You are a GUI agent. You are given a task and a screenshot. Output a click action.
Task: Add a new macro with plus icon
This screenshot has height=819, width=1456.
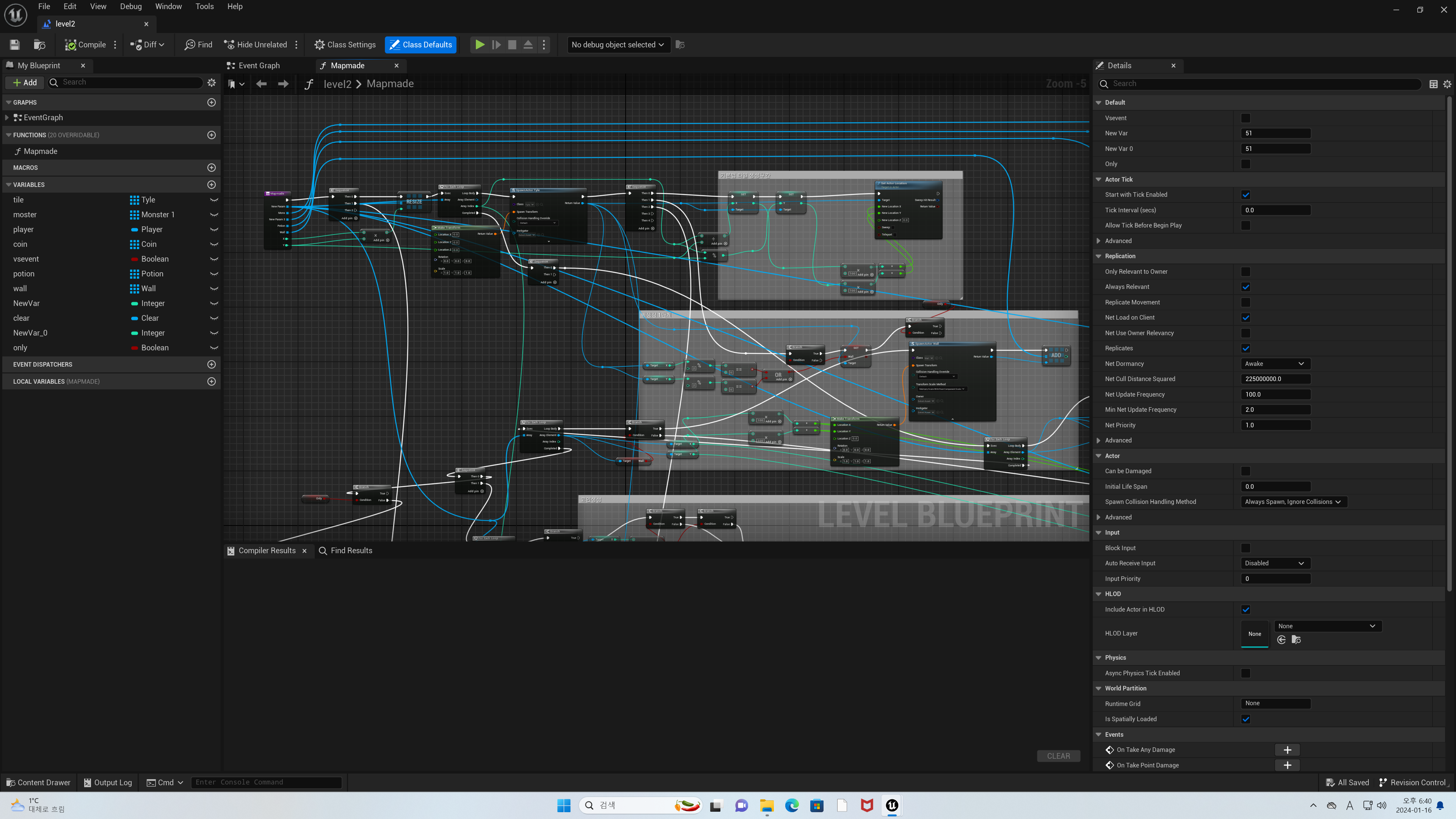pos(212,168)
